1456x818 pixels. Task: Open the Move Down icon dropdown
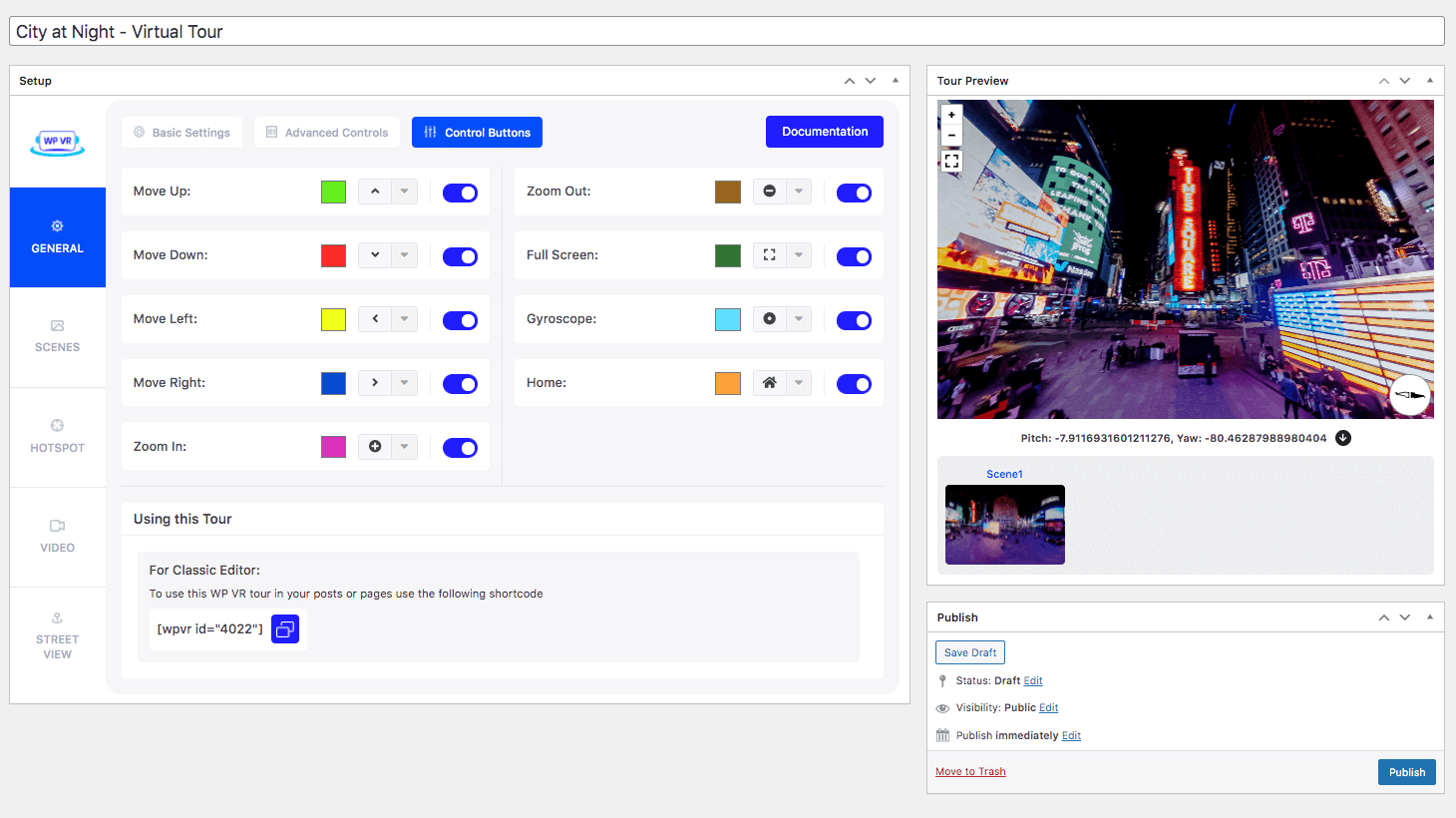coord(404,255)
